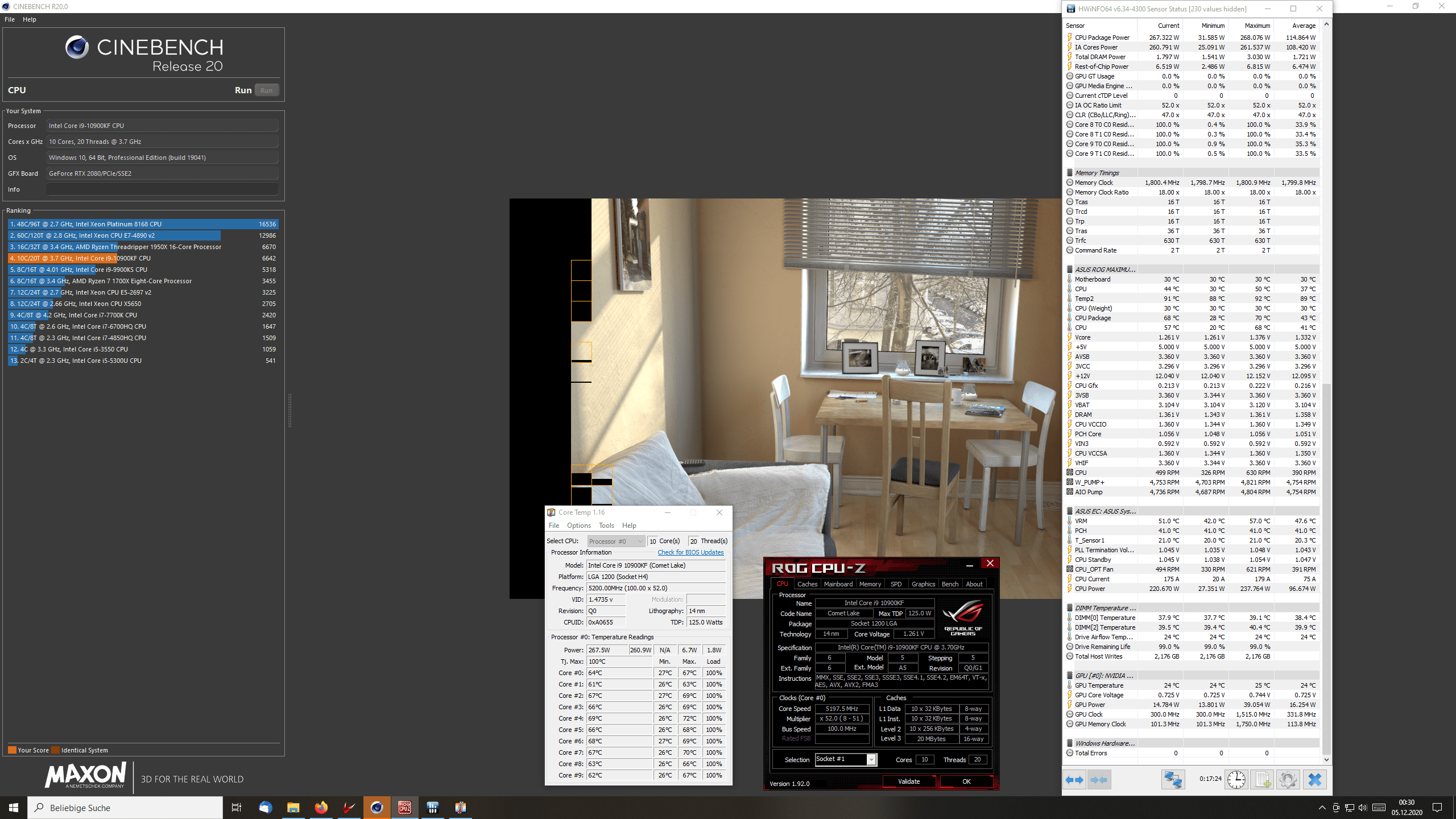1456x819 pixels.
Task: Select the Ryzen Threadripper 1950X ranking row
Action: click(143, 247)
